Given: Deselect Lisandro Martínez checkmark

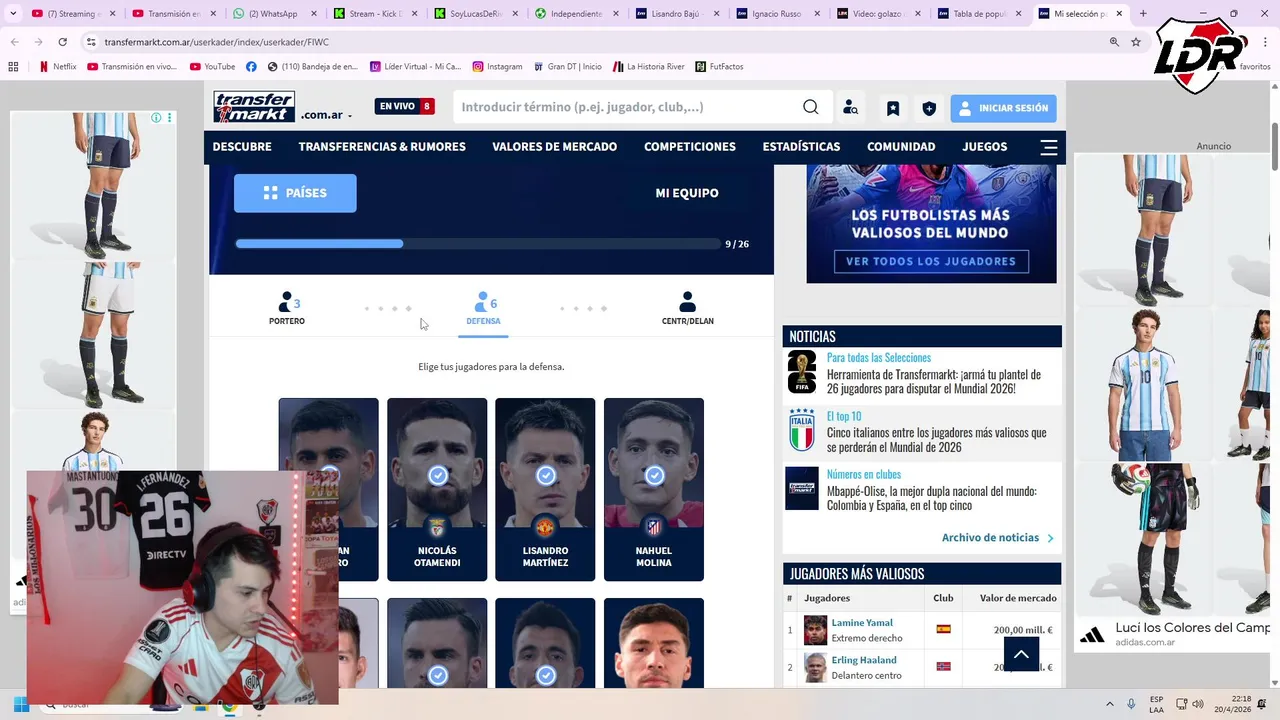Looking at the screenshot, I should click(x=545, y=475).
